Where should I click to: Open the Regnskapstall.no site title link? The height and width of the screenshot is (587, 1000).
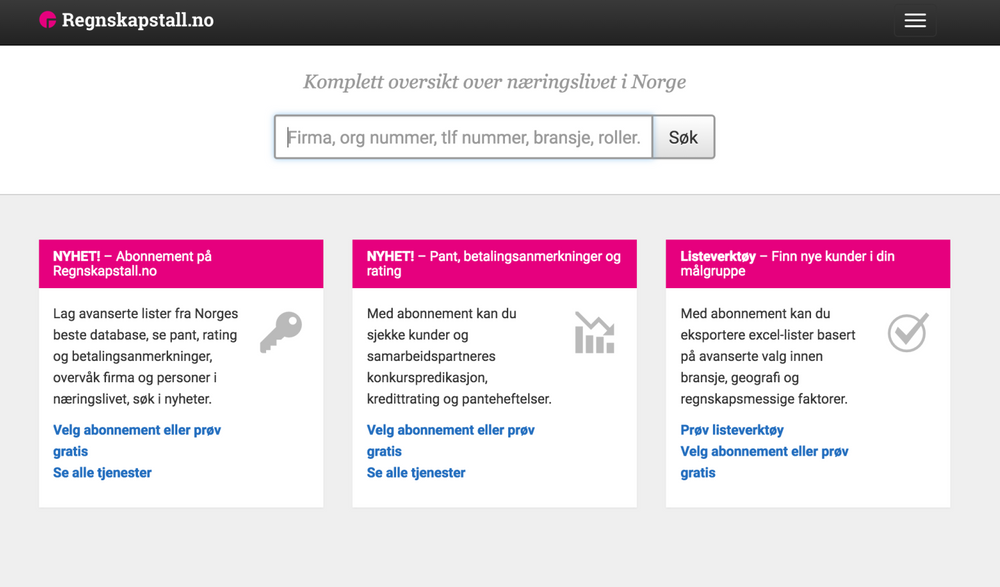click(138, 20)
